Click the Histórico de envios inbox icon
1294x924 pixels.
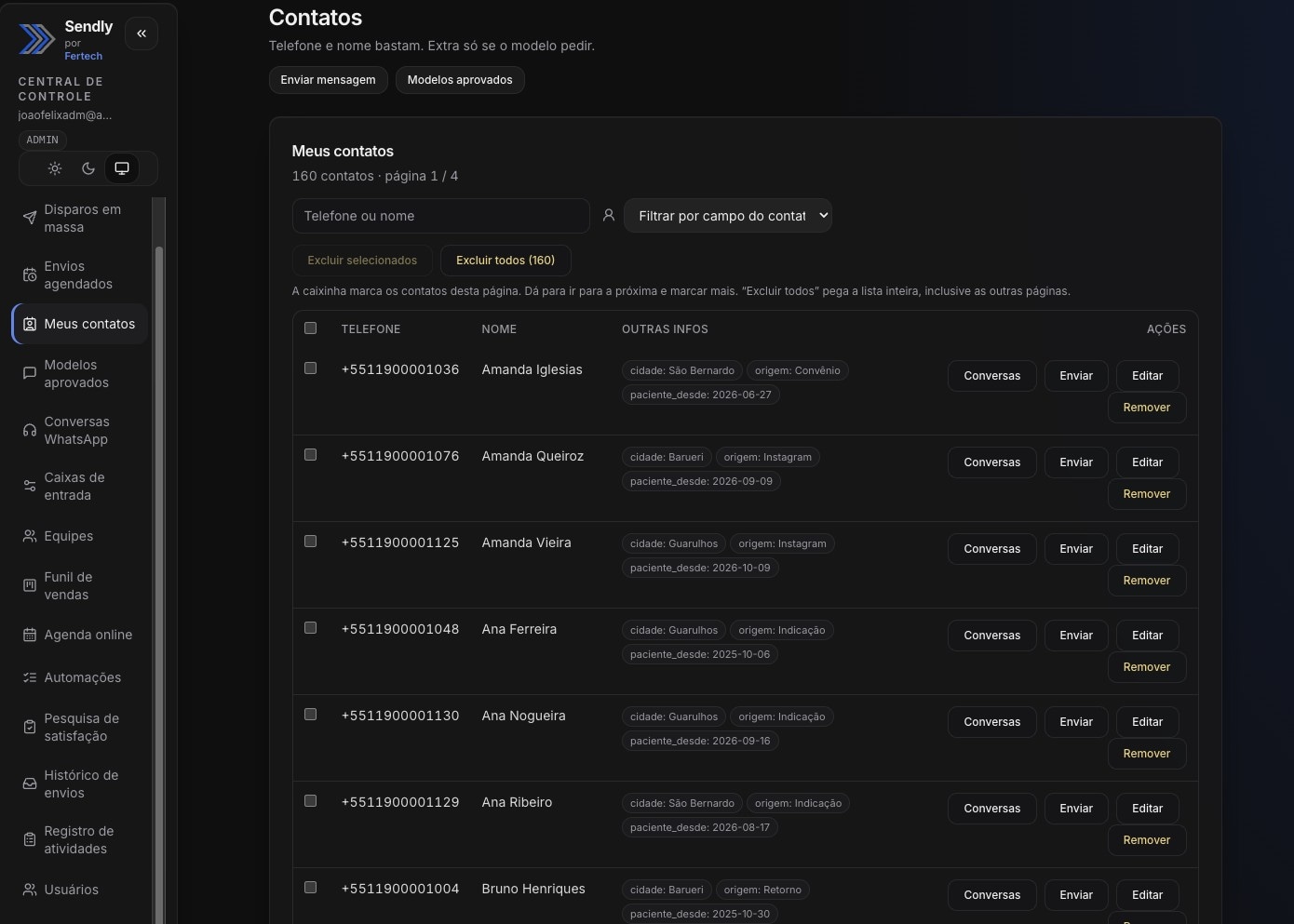(x=30, y=783)
